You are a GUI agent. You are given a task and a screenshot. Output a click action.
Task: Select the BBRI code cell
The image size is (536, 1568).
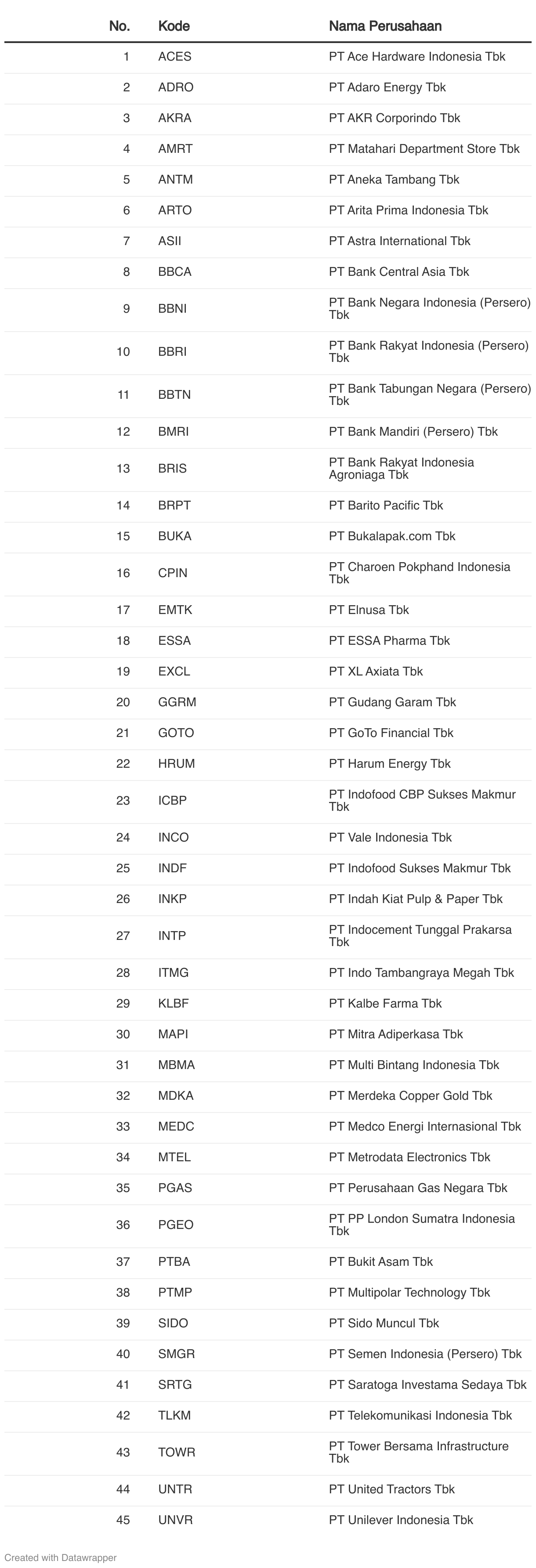[x=172, y=351]
